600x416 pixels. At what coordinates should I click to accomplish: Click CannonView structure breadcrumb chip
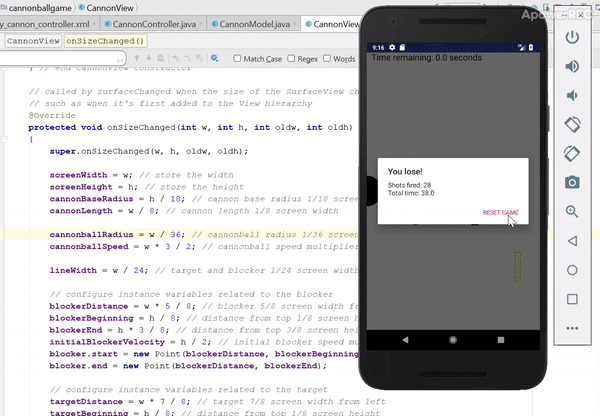point(33,41)
